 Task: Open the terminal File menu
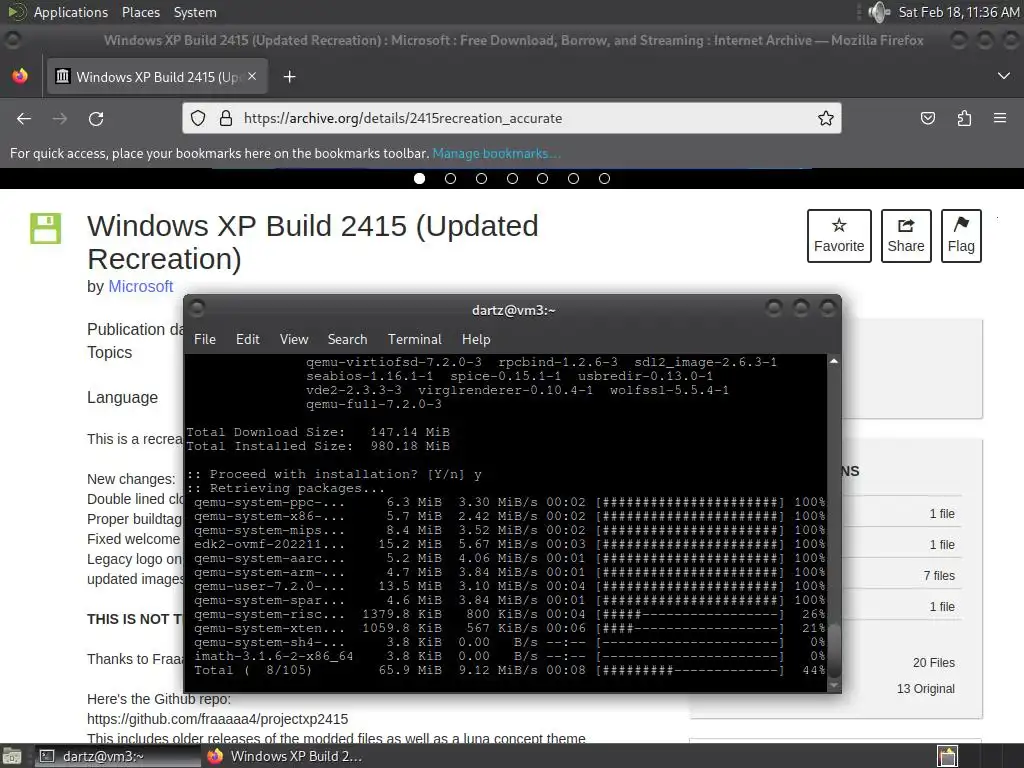coord(204,340)
